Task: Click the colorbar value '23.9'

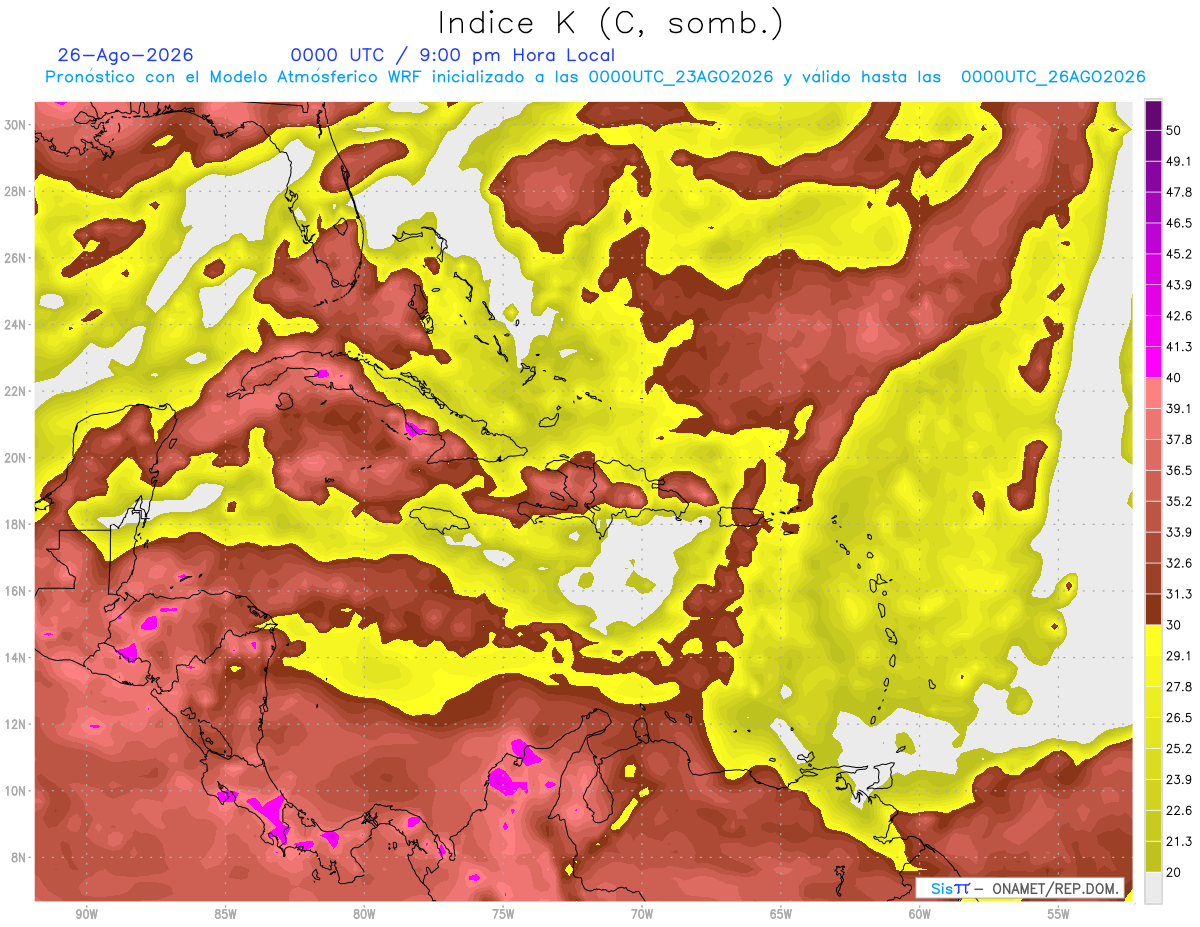Action: (1179, 780)
